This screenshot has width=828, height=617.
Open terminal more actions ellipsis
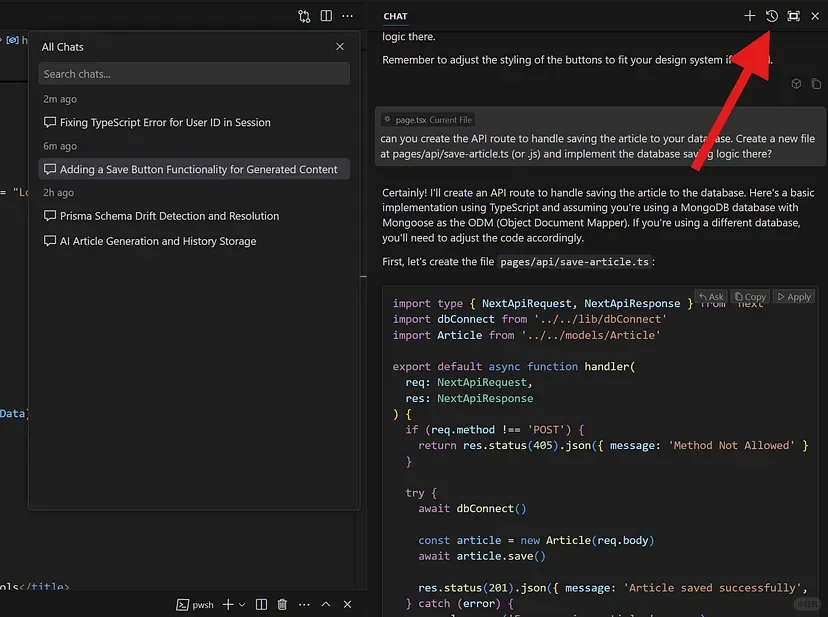click(x=304, y=604)
